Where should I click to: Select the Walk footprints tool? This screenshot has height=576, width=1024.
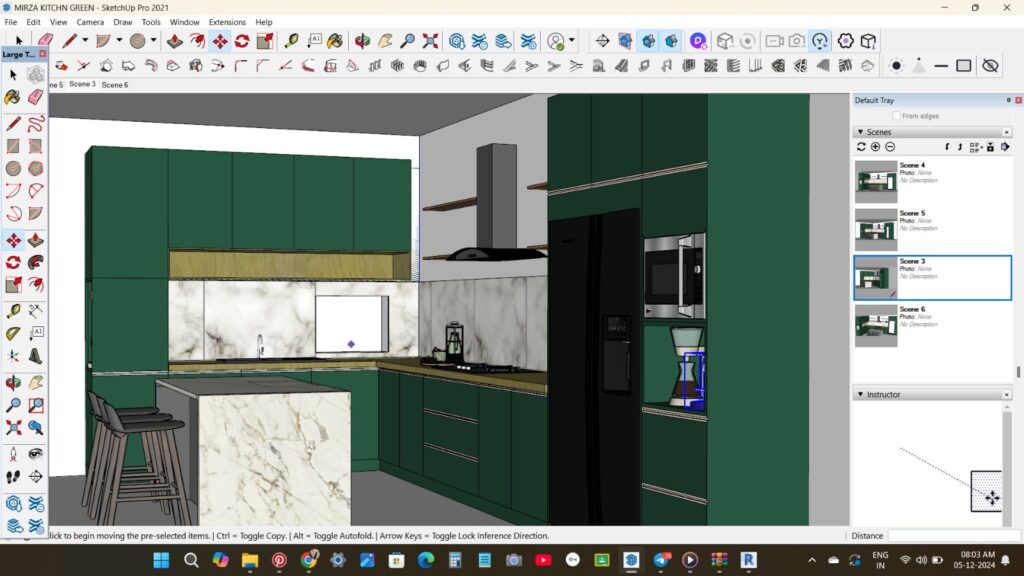13,477
